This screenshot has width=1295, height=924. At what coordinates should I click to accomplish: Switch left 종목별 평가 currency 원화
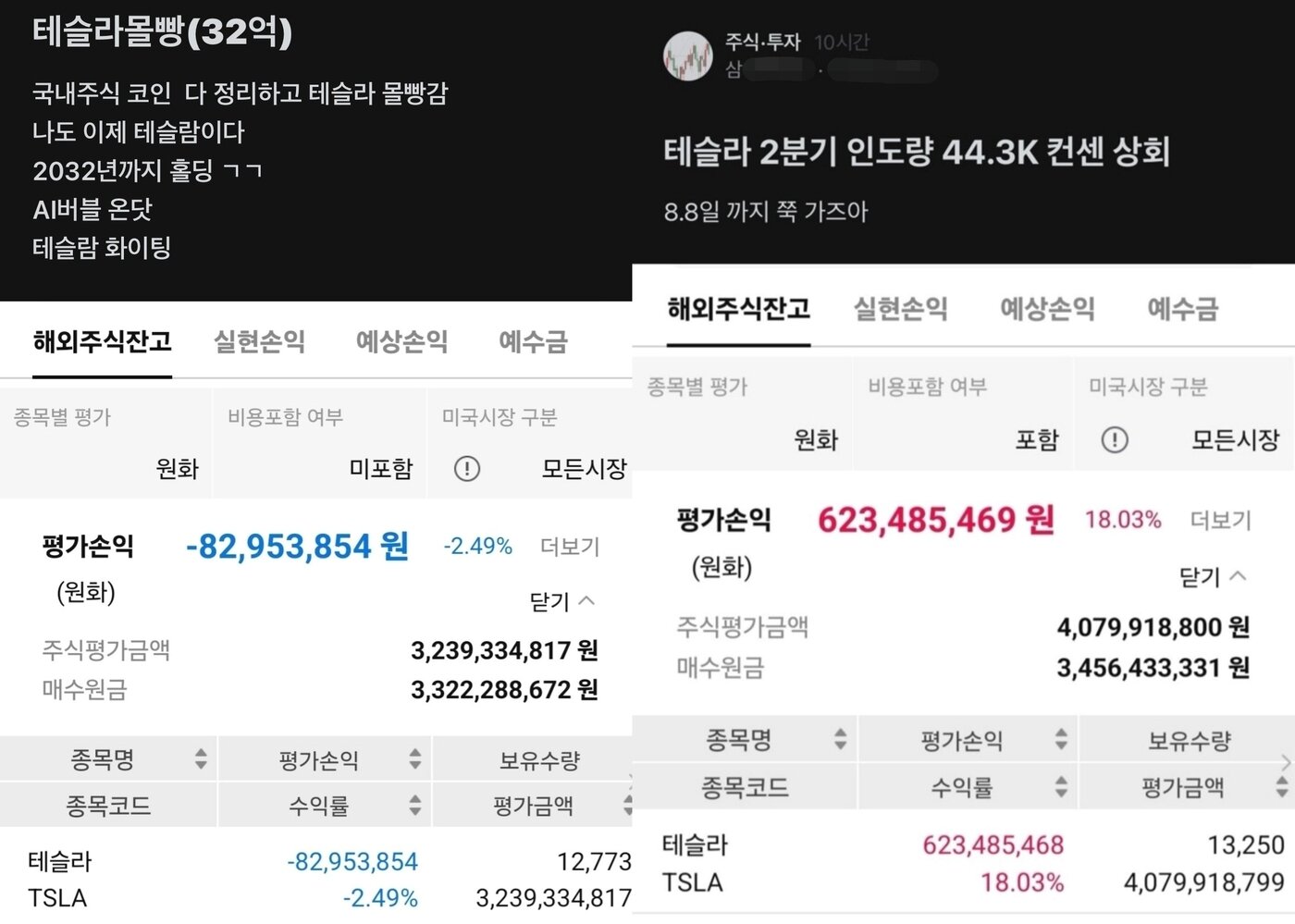pyautogui.click(x=177, y=469)
